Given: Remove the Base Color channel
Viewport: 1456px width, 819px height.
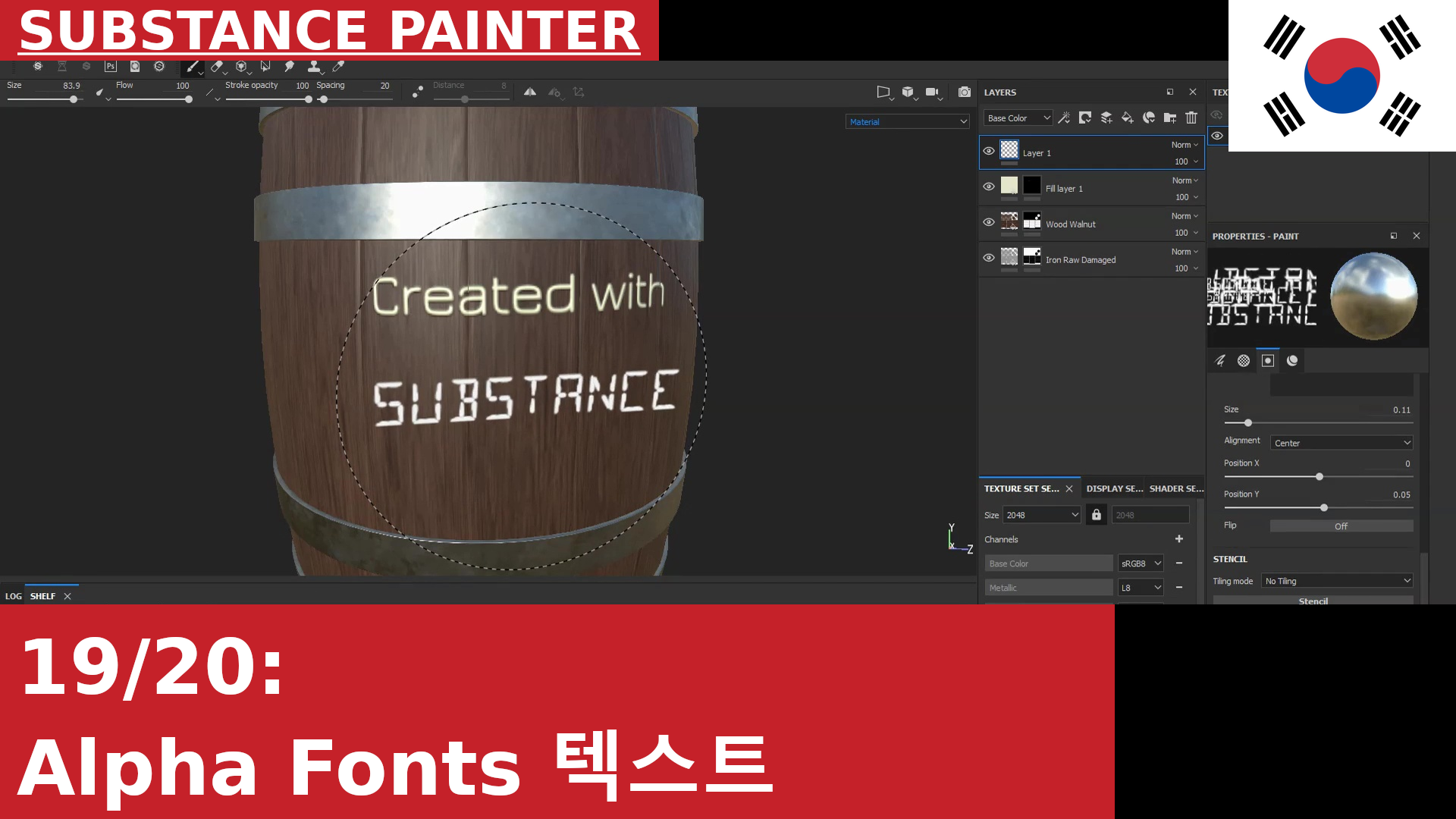Looking at the screenshot, I should coord(1179,563).
